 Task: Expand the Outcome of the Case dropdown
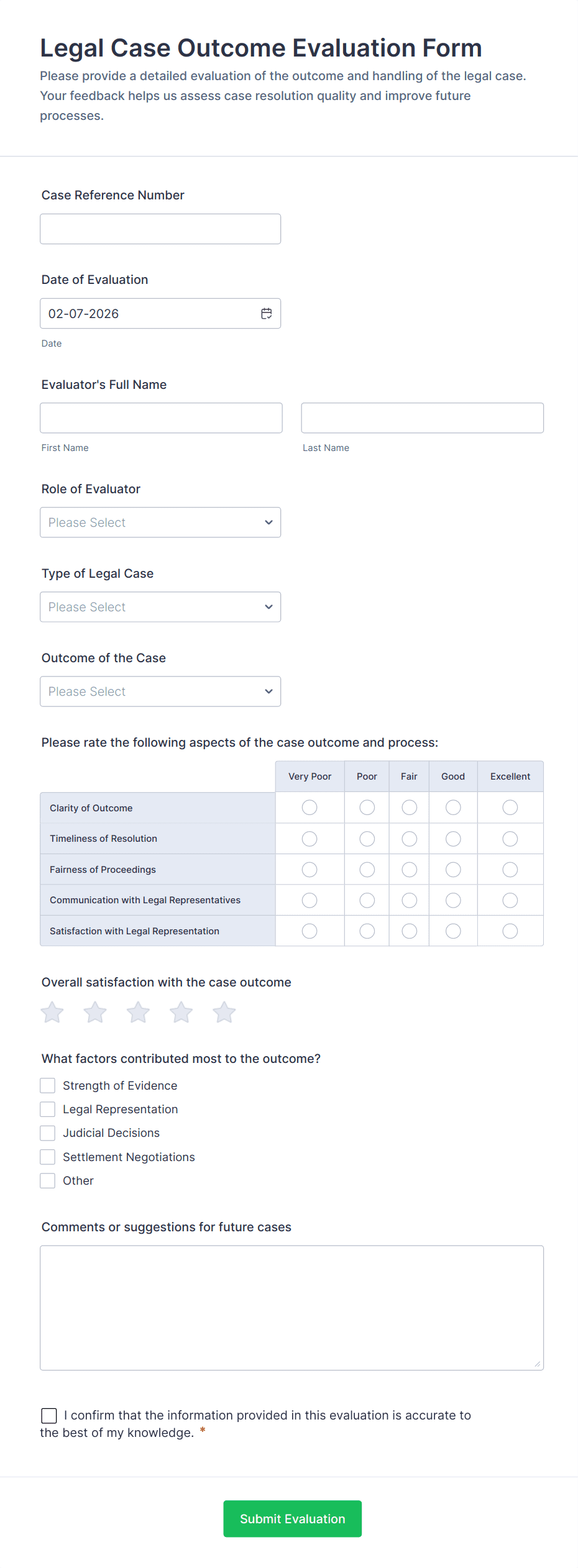click(x=160, y=691)
